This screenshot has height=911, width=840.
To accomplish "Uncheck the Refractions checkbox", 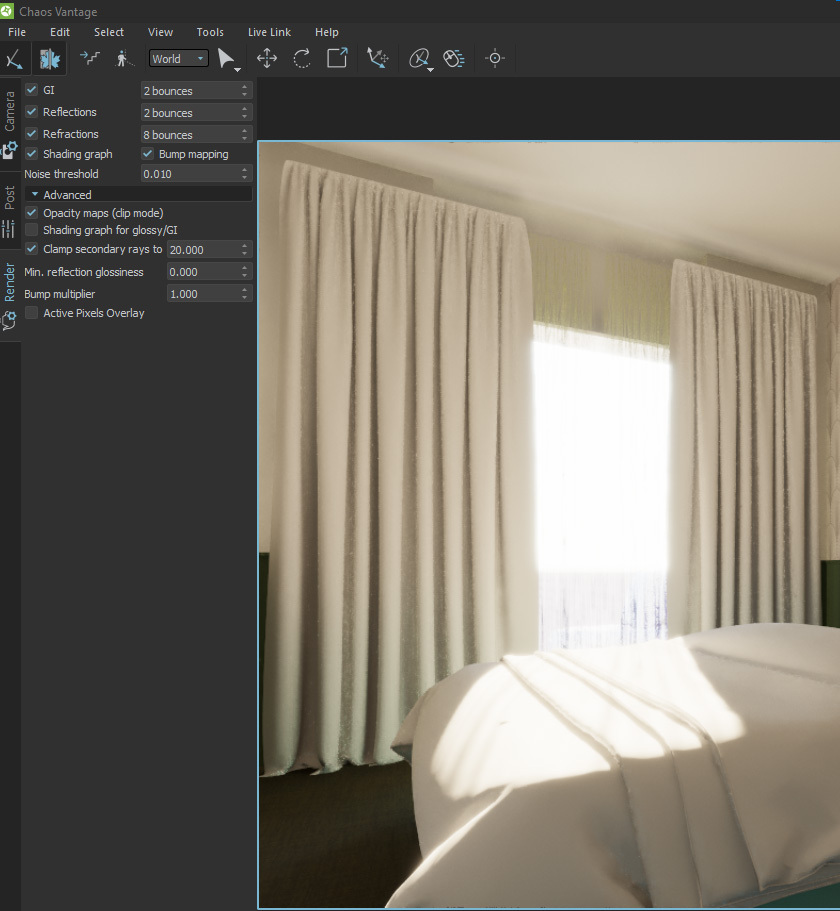I will pos(32,134).
